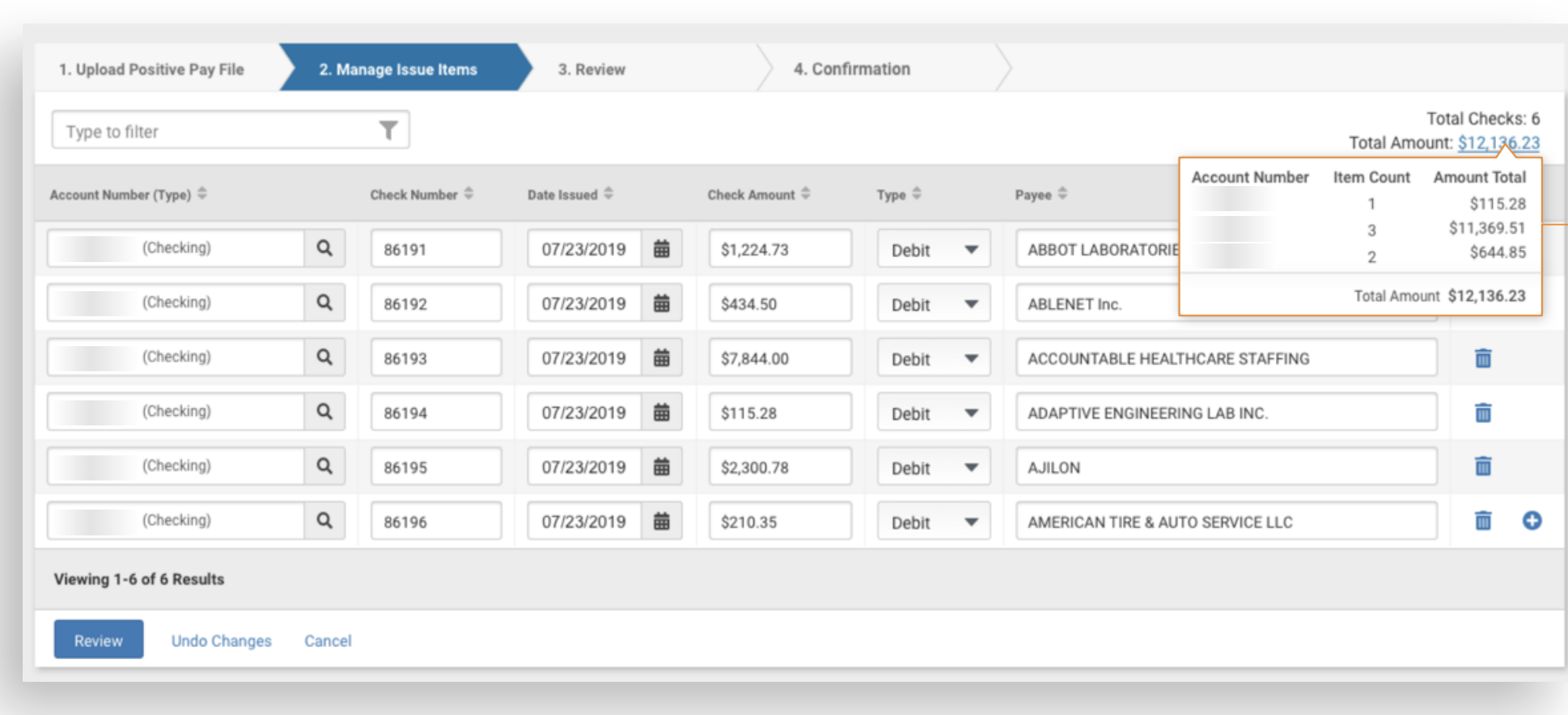Sort by Check Number column
Screen dimensions: 1568x715
(x=422, y=194)
